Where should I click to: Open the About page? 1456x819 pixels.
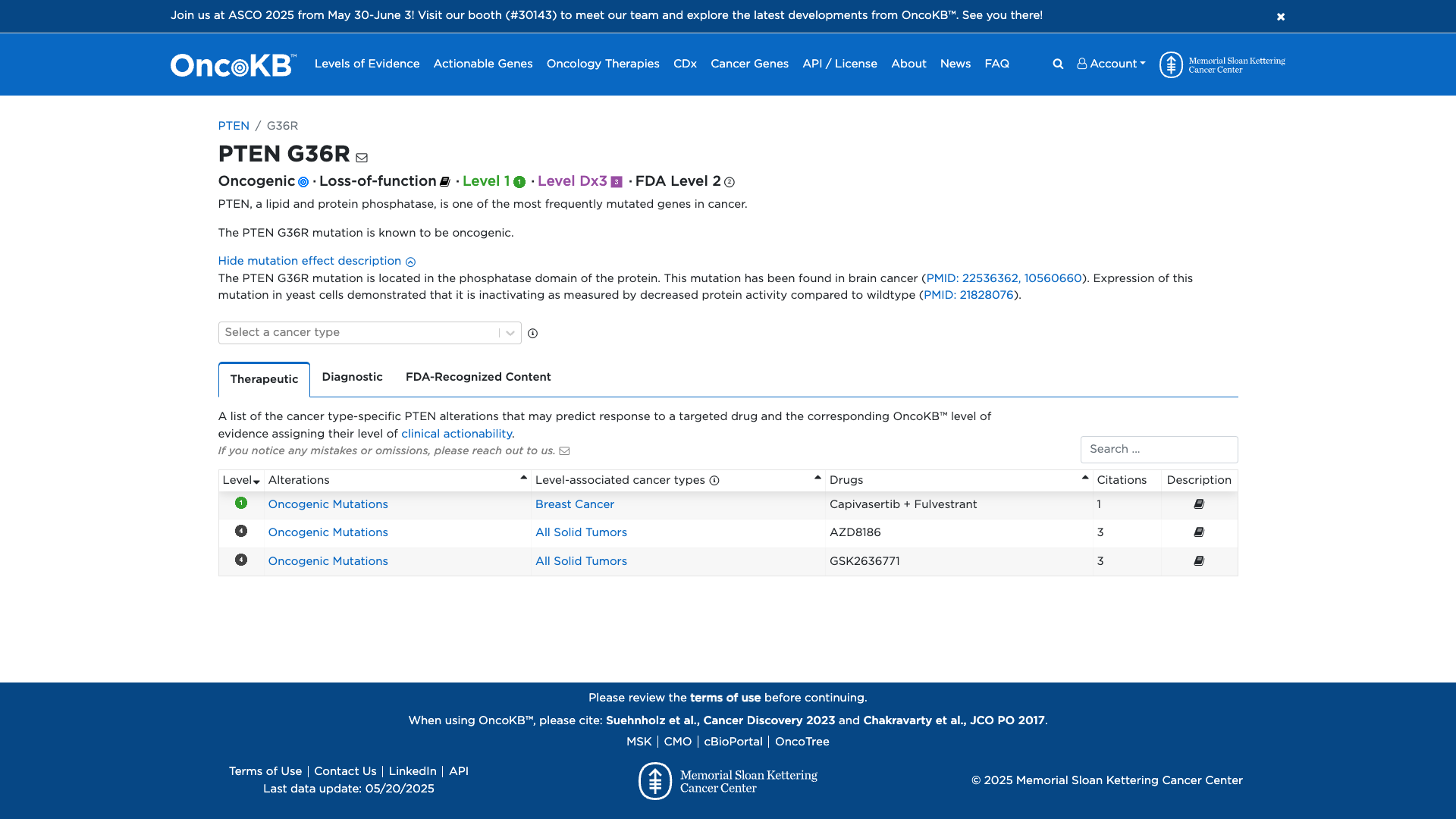click(908, 64)
